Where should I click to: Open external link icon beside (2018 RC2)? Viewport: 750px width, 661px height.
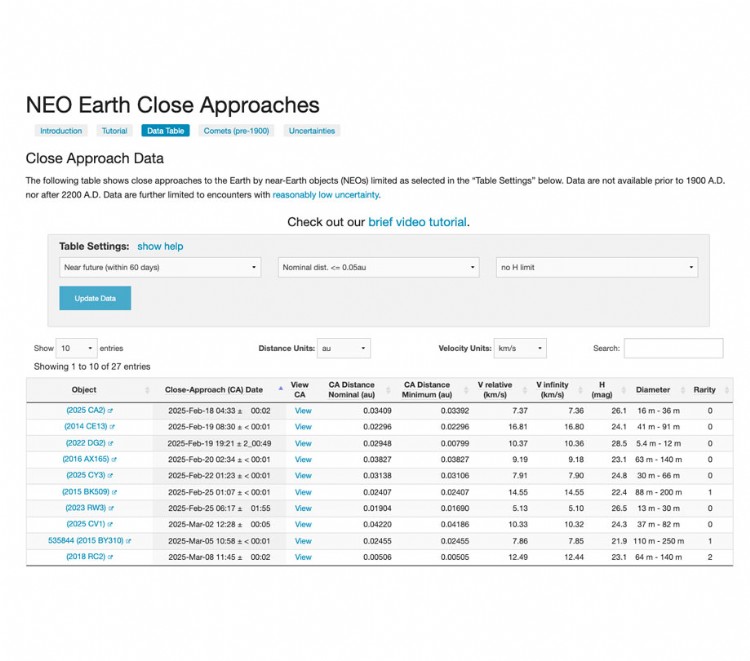tap(110, 557)
